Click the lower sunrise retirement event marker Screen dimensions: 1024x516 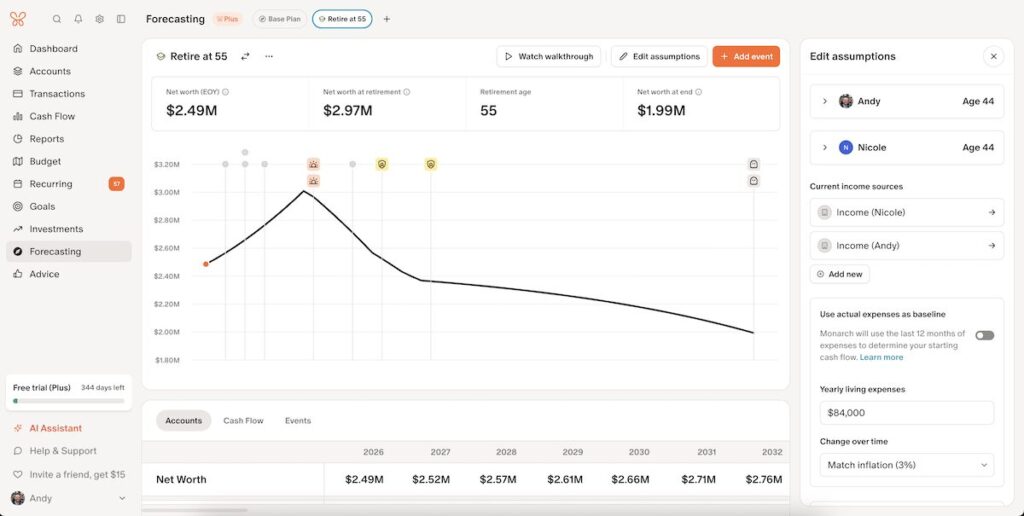coord(313,181)
